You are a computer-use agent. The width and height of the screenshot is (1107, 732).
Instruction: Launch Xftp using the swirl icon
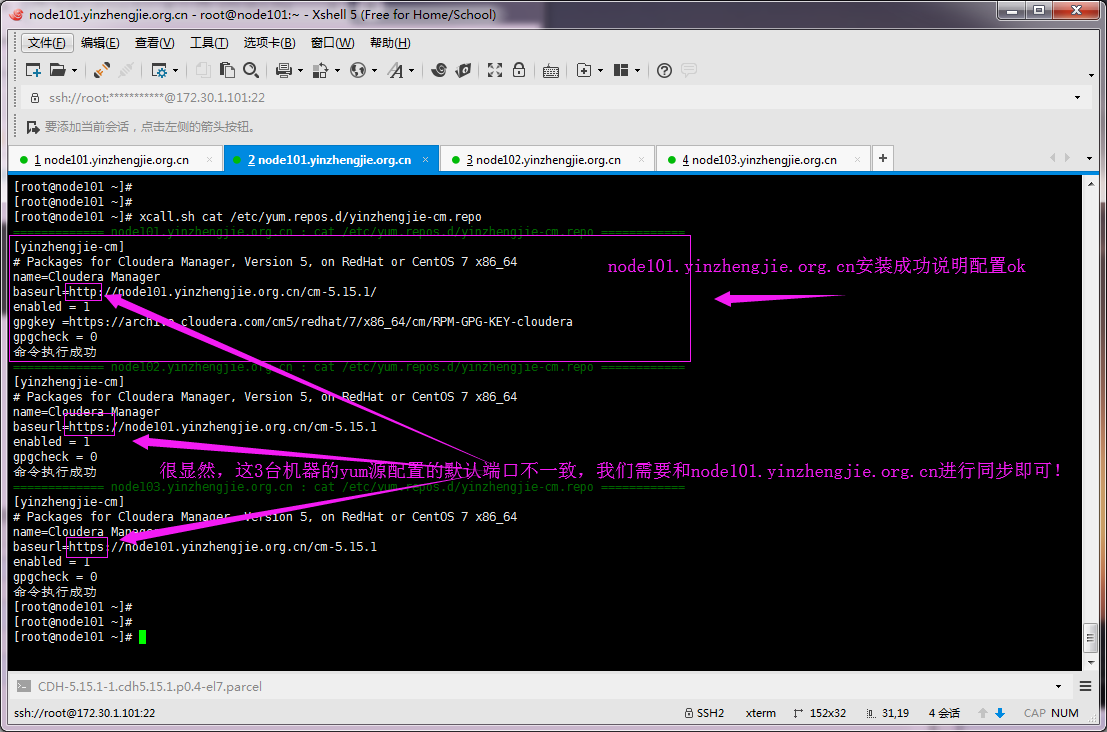pyautogui.click(x=438, y=70)
